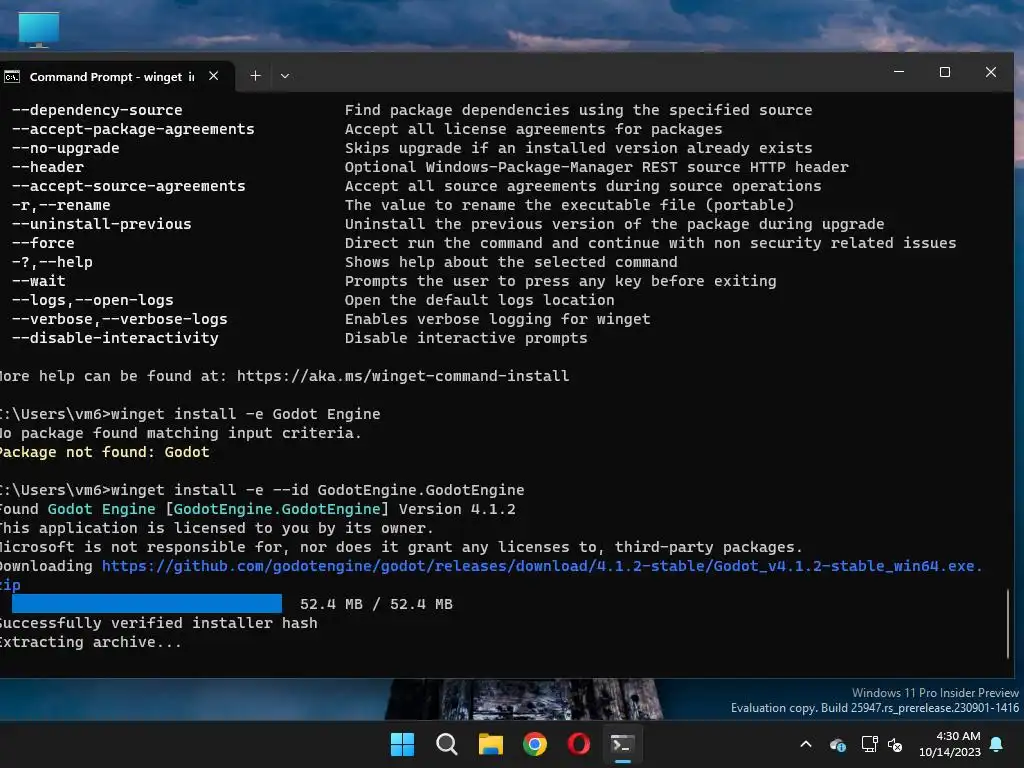Show hidden system tray icons
Image resolution: width=1024 pixels, height=768 pixels.
click(806, 744)
